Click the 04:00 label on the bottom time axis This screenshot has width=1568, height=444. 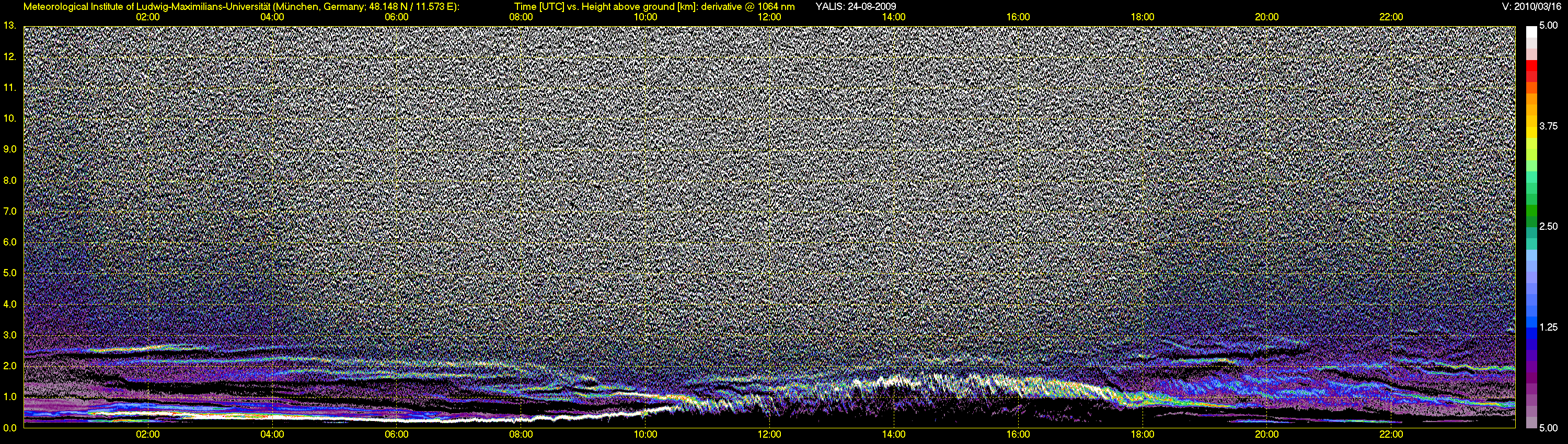(272, 435)
